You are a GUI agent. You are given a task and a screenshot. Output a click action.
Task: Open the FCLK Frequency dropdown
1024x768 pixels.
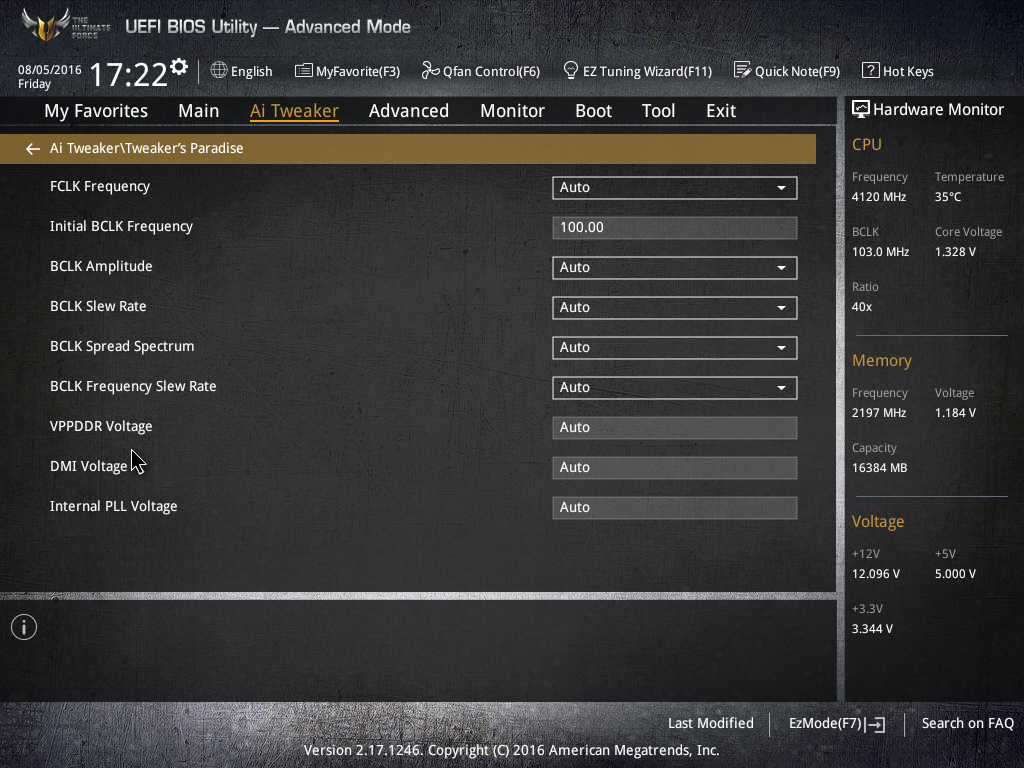point(675,187)
